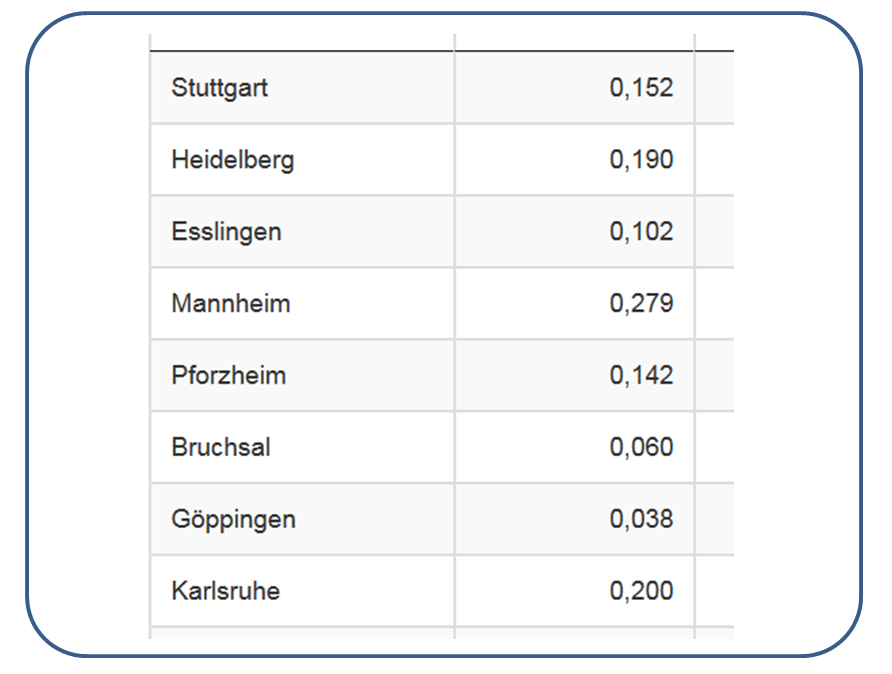Select value 0,152 for Stuttgart
Image resolution: width=892 pixels, height=674 pixels.
pos(575,88)
